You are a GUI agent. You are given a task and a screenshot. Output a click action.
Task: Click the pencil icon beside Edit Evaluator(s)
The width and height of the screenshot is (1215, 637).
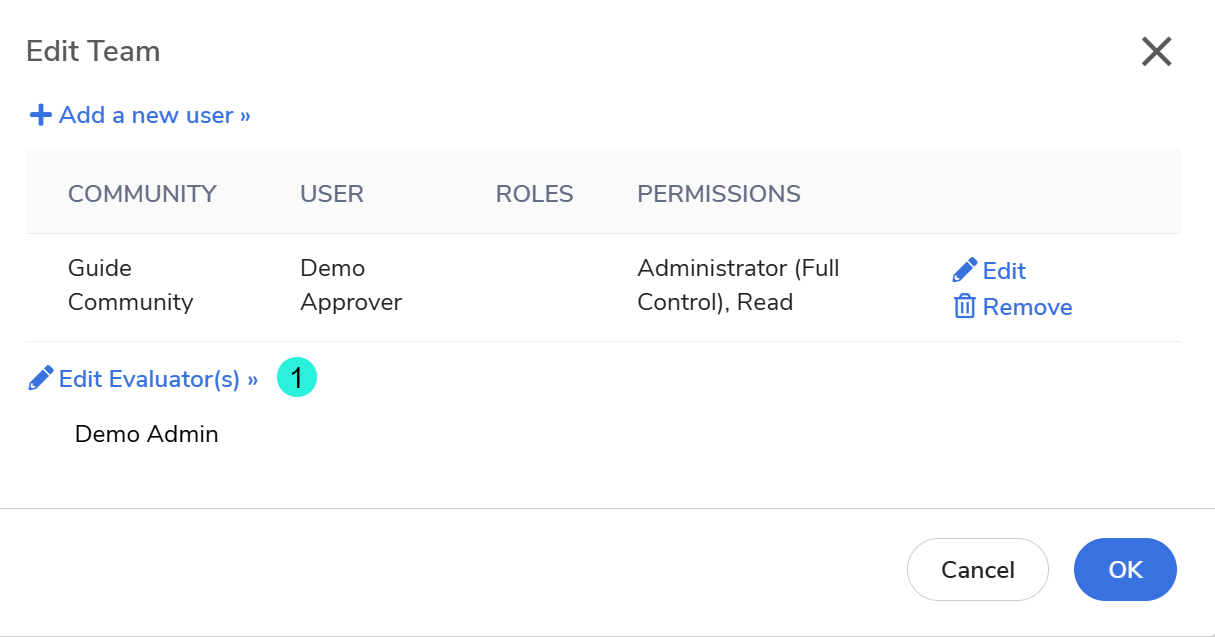(x=41, y=379)
